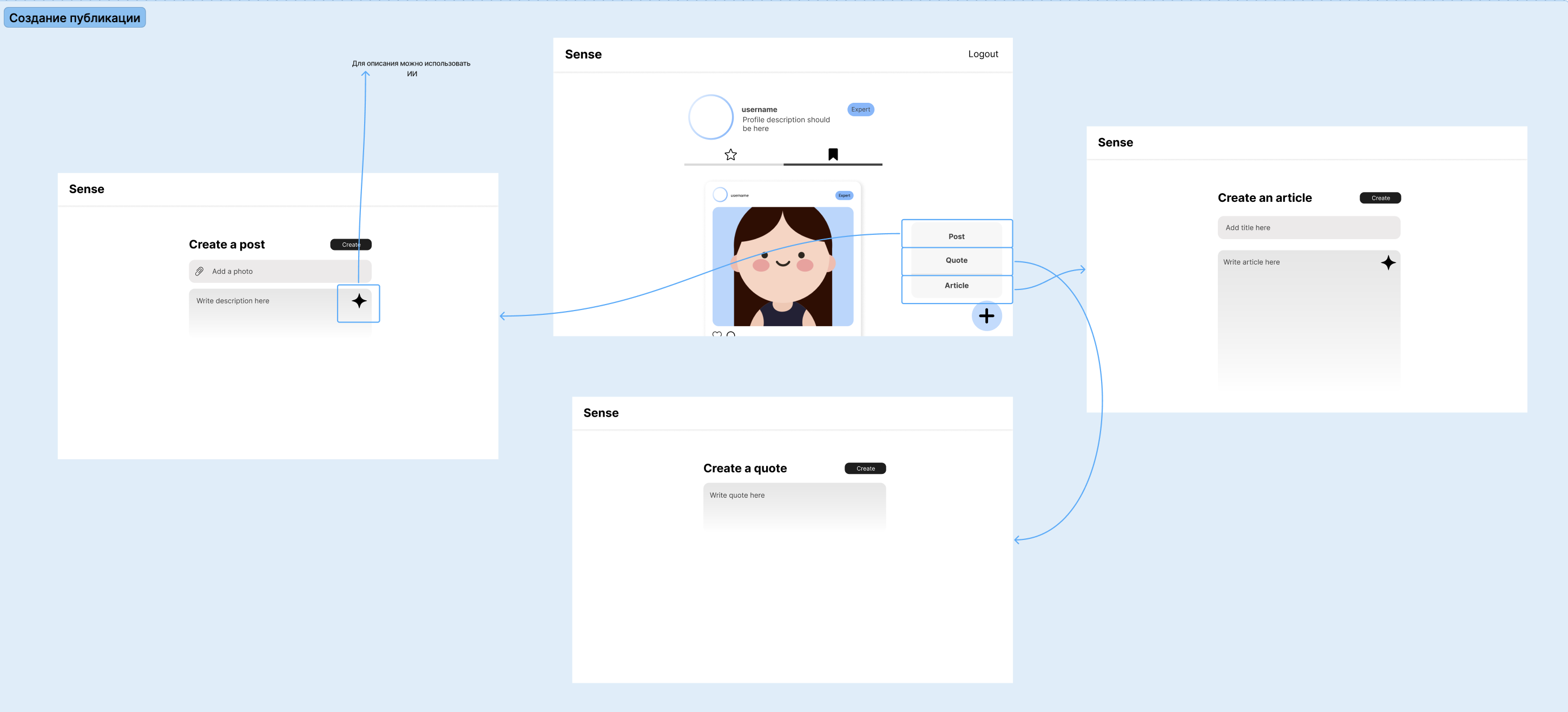Click the Logout link
The width and height of the screenshot is (1568, 712).
[x=983, y=54]
